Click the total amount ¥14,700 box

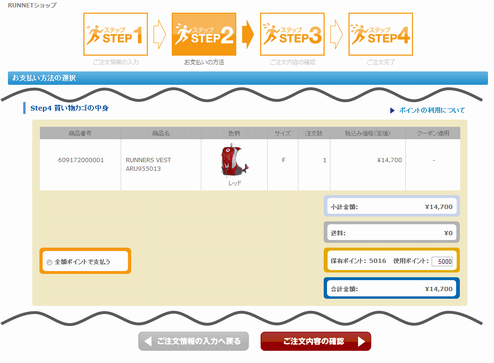(392, 289)
